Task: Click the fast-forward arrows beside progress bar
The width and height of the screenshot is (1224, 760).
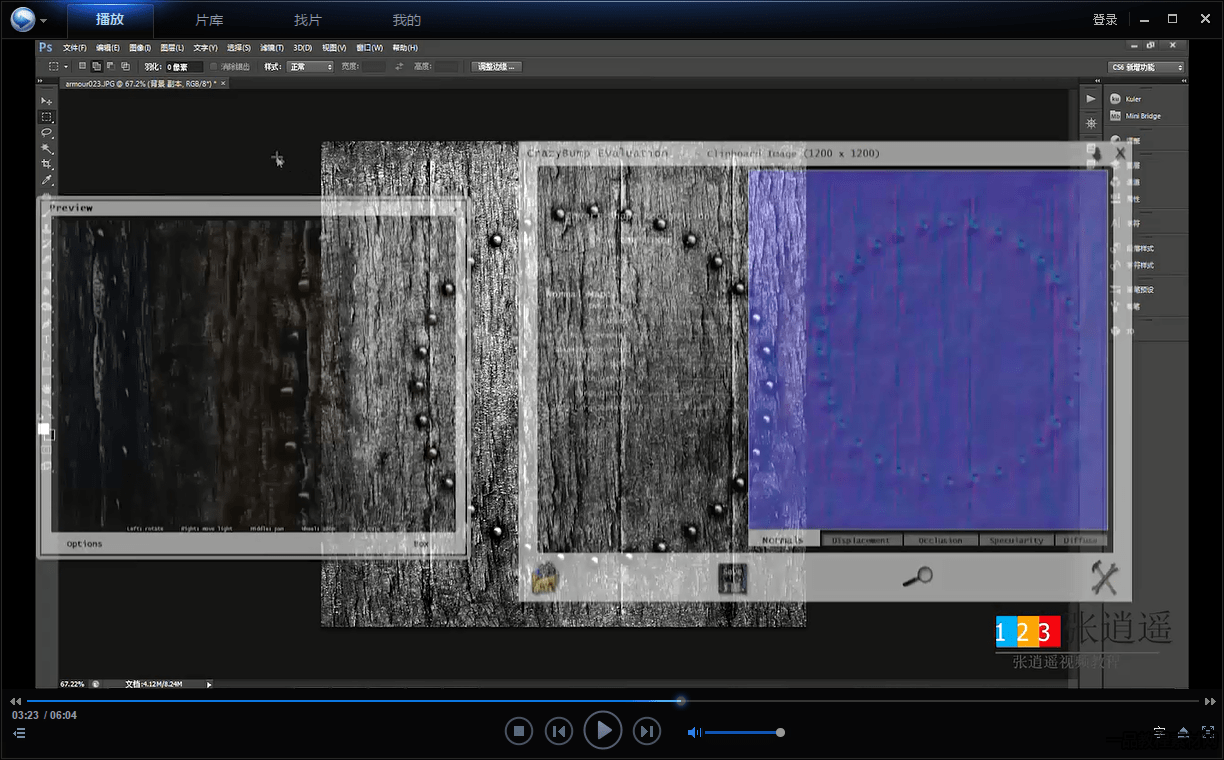Action: coord(1210,702)
